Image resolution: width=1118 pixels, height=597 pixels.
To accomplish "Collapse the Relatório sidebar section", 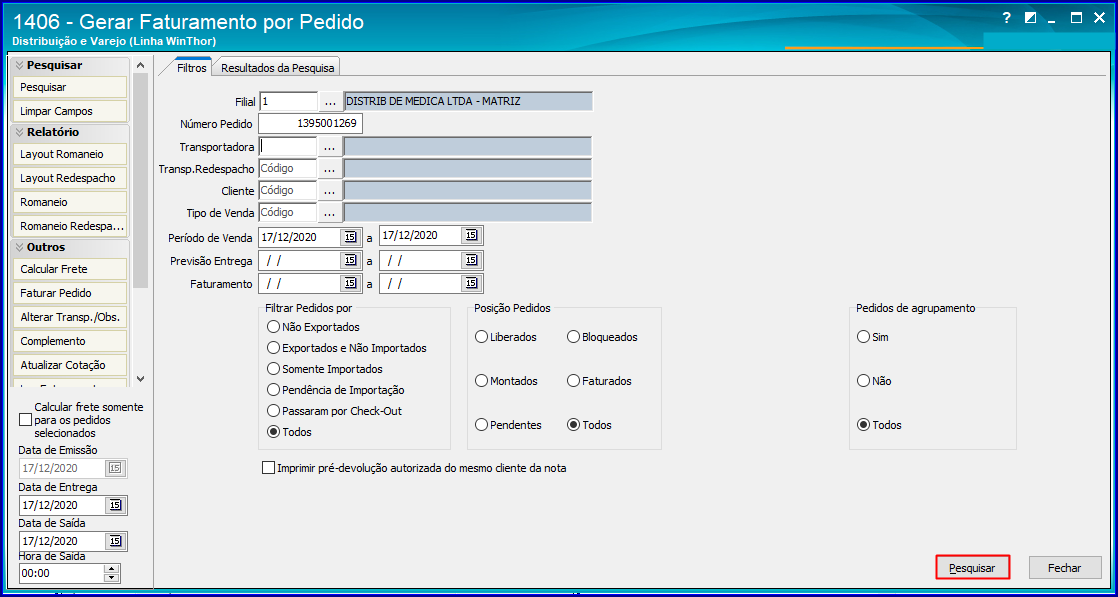I will pos(19,132).
